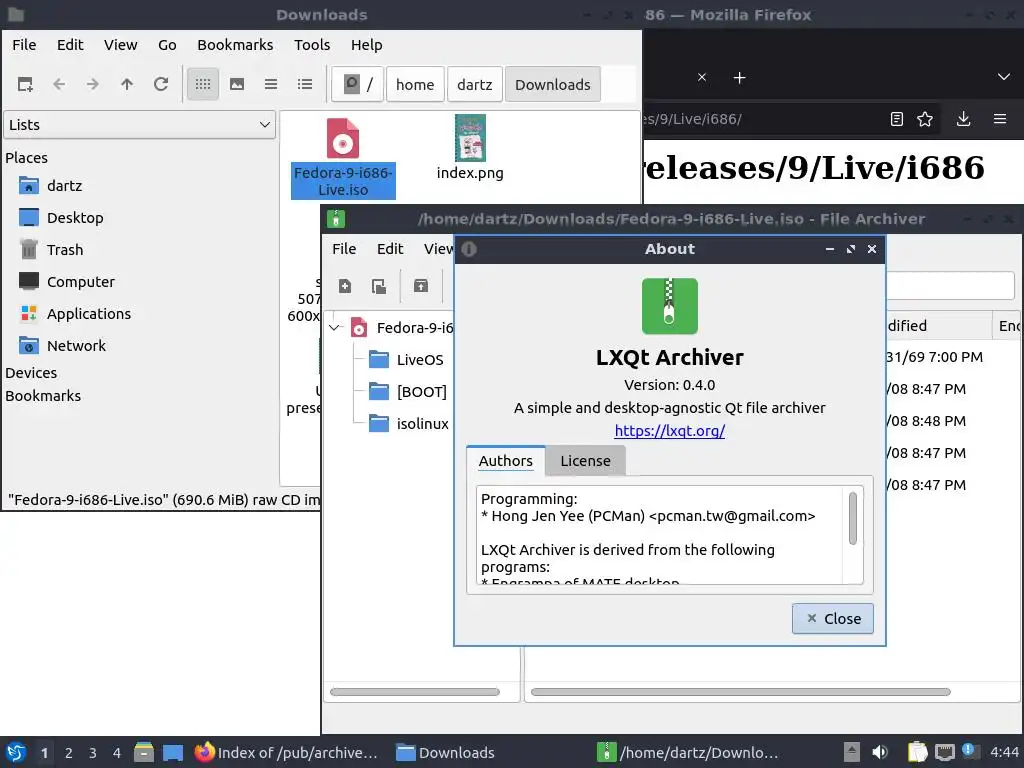Click the clipboard icon in system tray
The height and width of the screenshot is (768, 1024).
tap(917, 752)
